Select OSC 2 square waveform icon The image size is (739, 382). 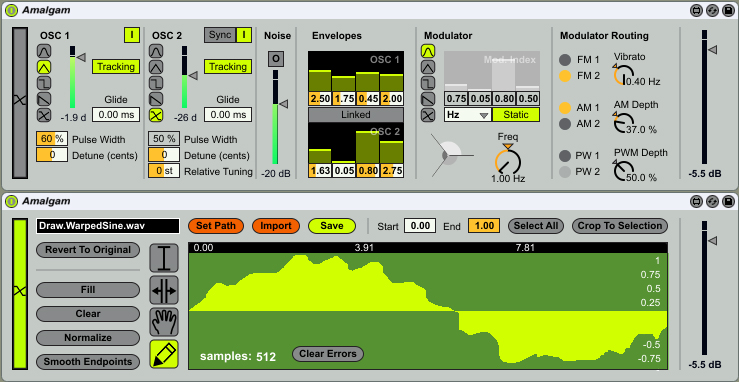[x=156, y=83]
